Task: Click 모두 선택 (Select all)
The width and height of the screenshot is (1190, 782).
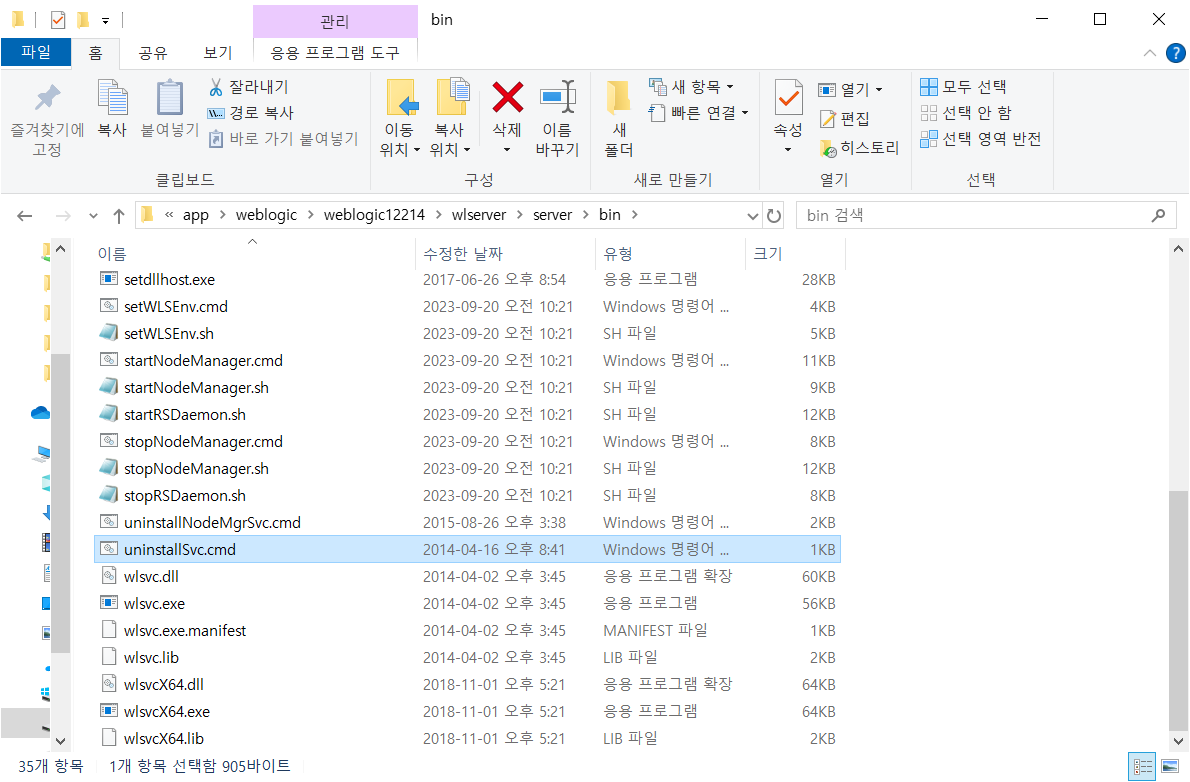Action: (964, 87)
